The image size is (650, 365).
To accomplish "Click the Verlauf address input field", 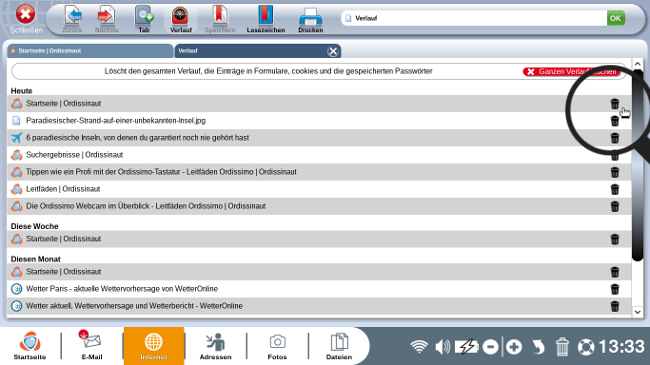I will coord(474,18).
